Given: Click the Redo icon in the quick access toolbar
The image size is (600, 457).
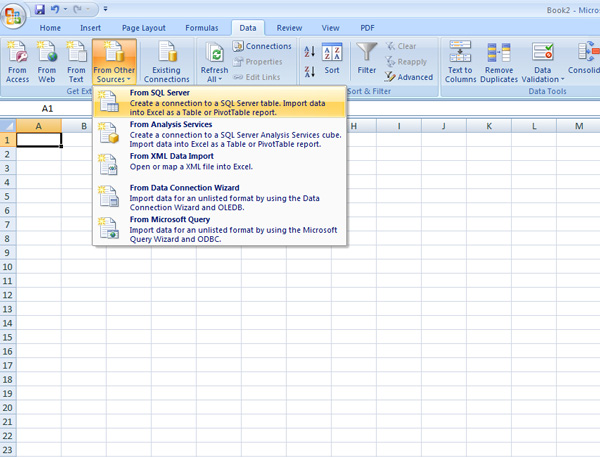Looking at the screenshot, I should (x=78, y=9).
